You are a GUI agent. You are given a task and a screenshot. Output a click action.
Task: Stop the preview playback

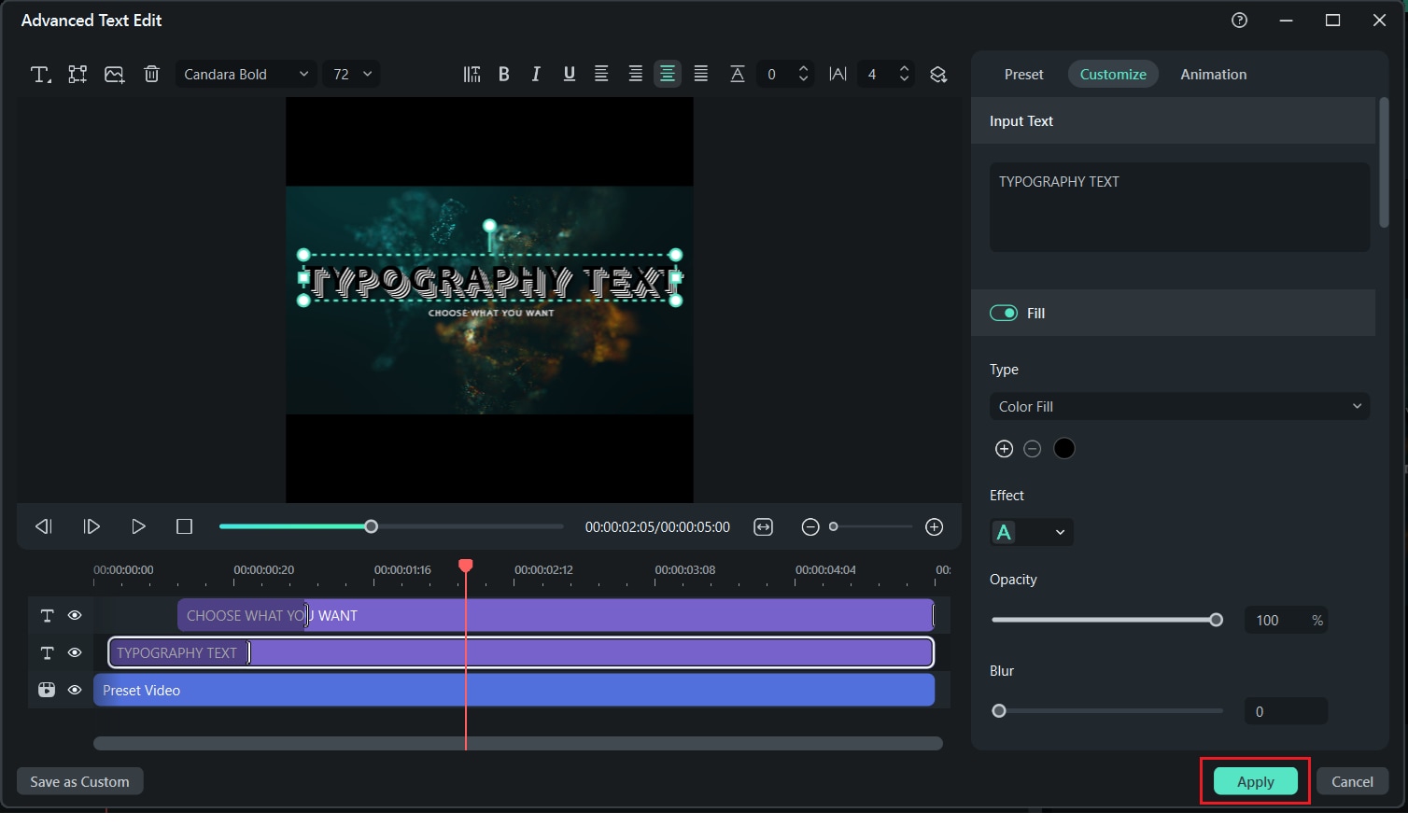coord(184,526)
